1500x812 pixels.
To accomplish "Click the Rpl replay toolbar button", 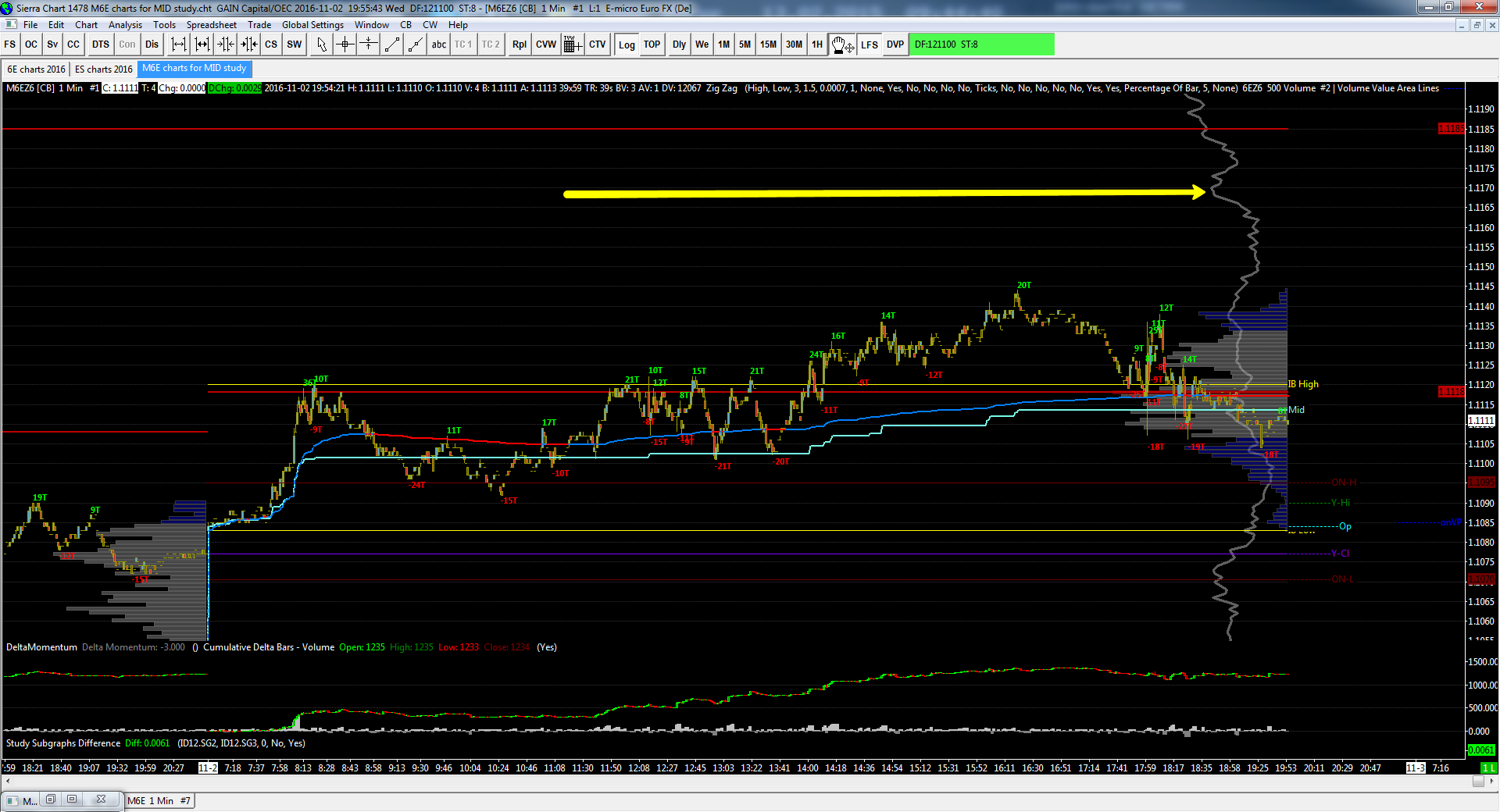I will coord(520,45).
